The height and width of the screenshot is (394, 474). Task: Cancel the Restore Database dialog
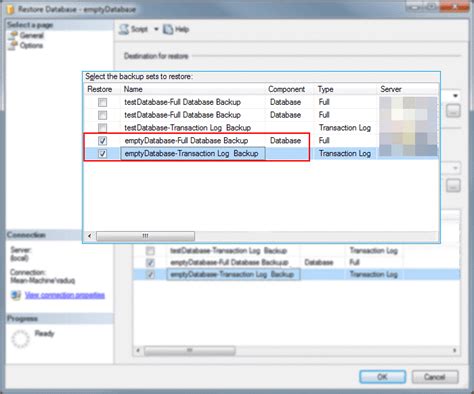pyautogui.click(x=435, y=377)
